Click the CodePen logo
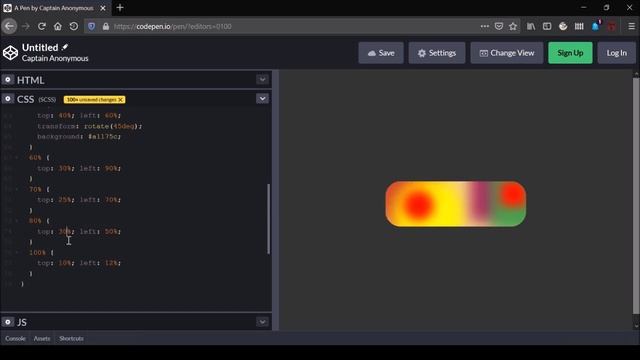Image resolution: width=640 pixels, height=360 pixels. coord(10,53)
